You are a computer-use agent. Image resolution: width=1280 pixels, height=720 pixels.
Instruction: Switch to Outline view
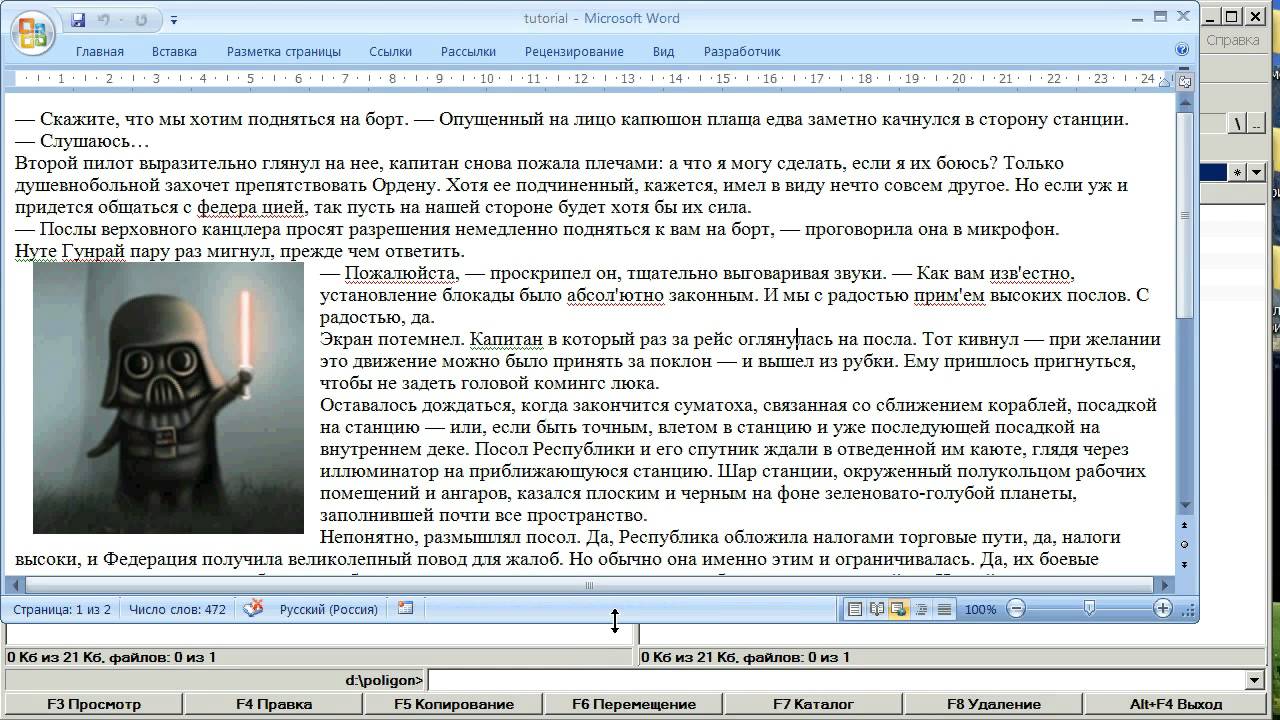pos(921,608)
